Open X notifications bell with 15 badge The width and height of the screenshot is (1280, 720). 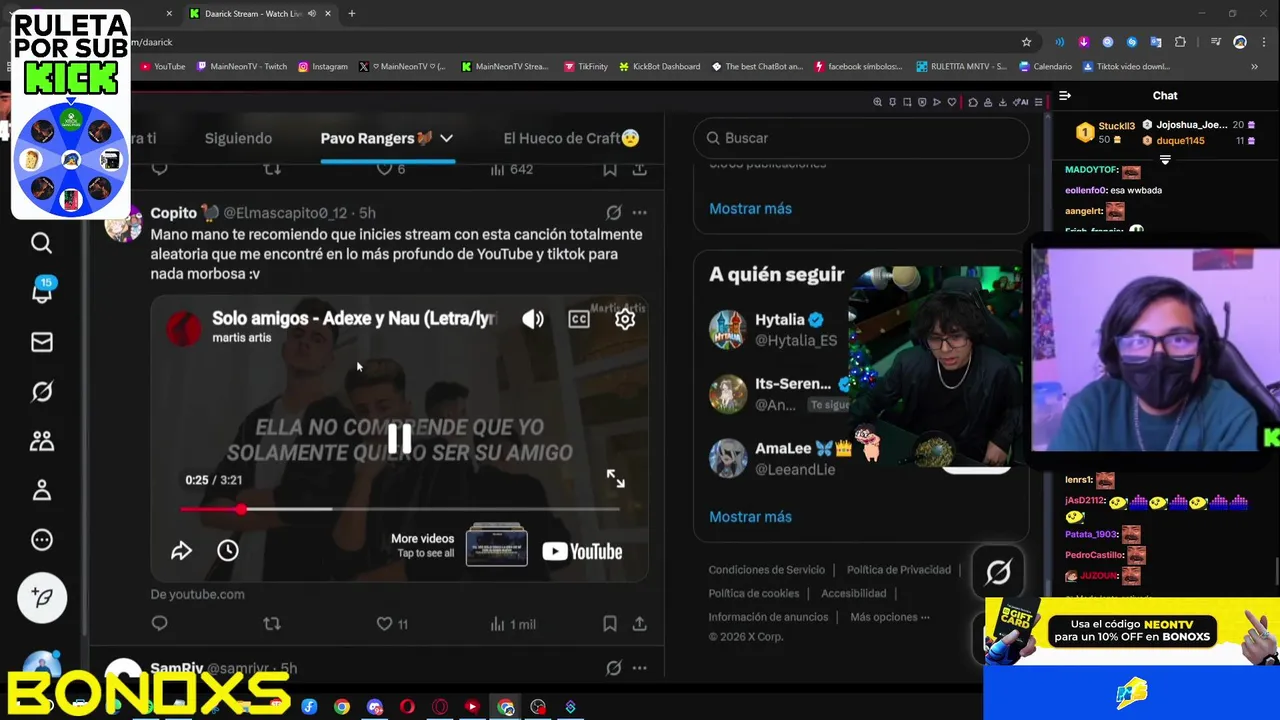click(42, 291)
